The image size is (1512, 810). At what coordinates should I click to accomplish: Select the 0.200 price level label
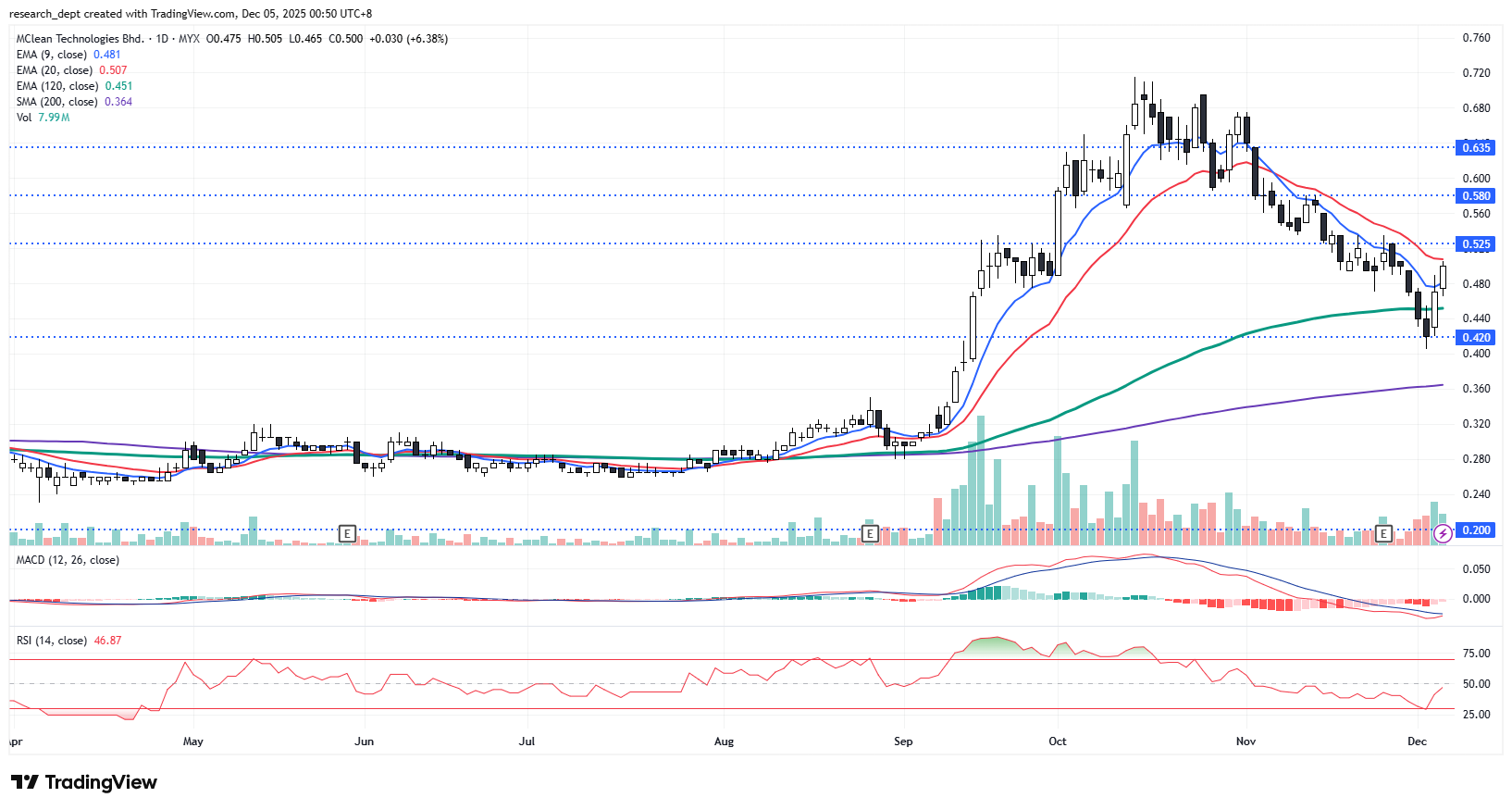(1476, 530)
